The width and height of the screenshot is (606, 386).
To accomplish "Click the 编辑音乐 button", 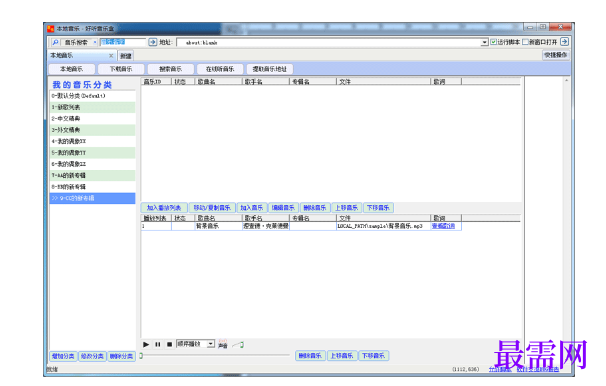I will coord(283,208).
